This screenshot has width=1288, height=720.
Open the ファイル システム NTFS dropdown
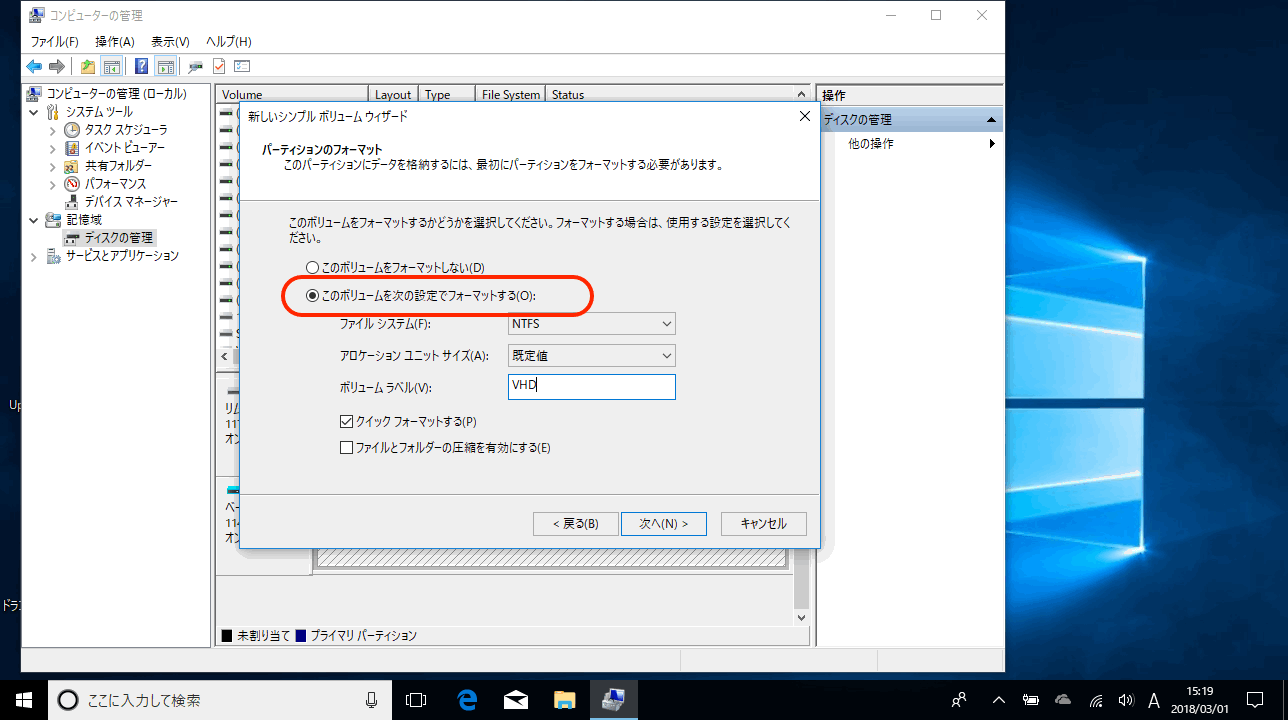click(x=591, y=324)
